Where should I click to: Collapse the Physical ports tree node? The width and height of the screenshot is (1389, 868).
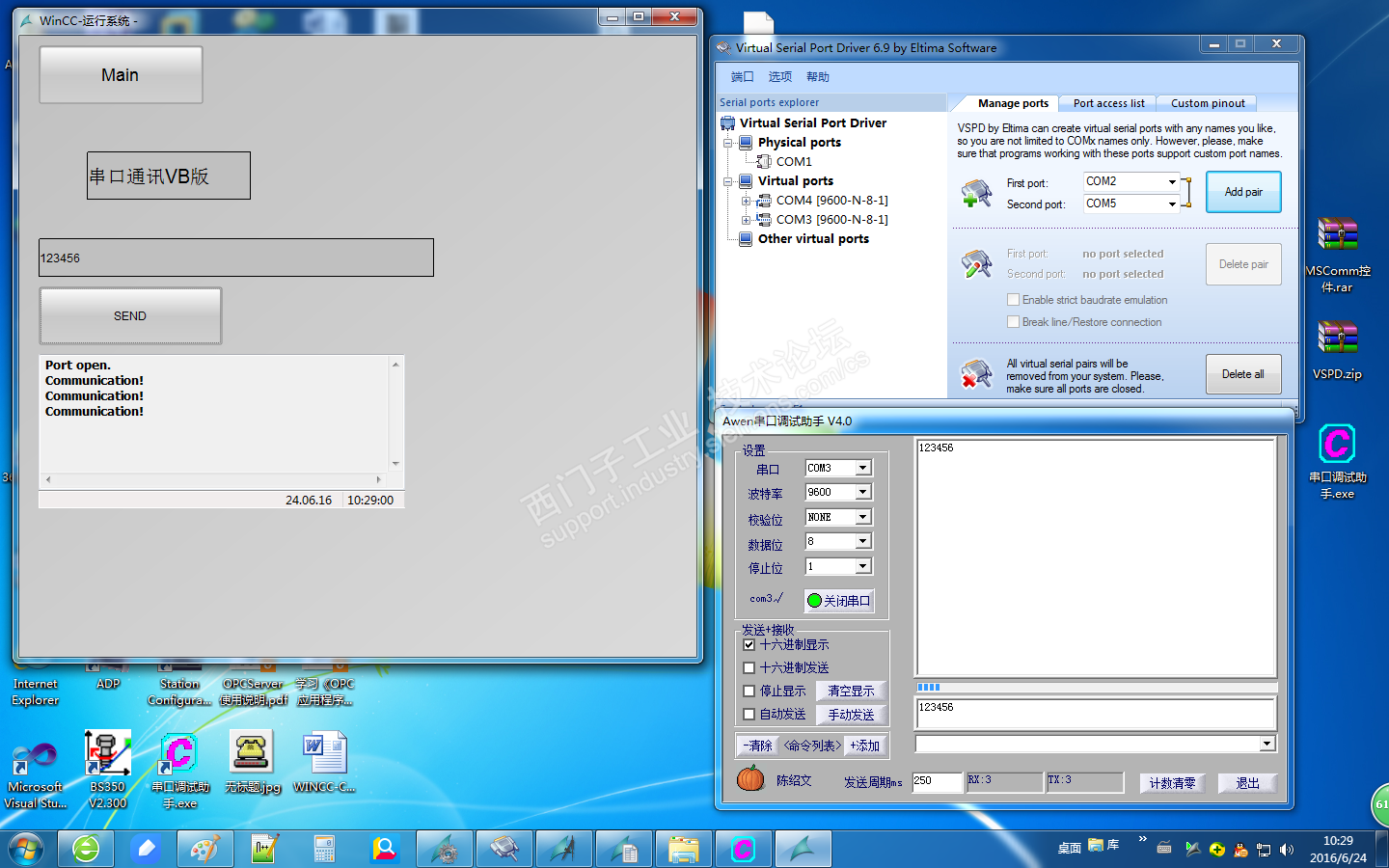click(x=728, y=143)
